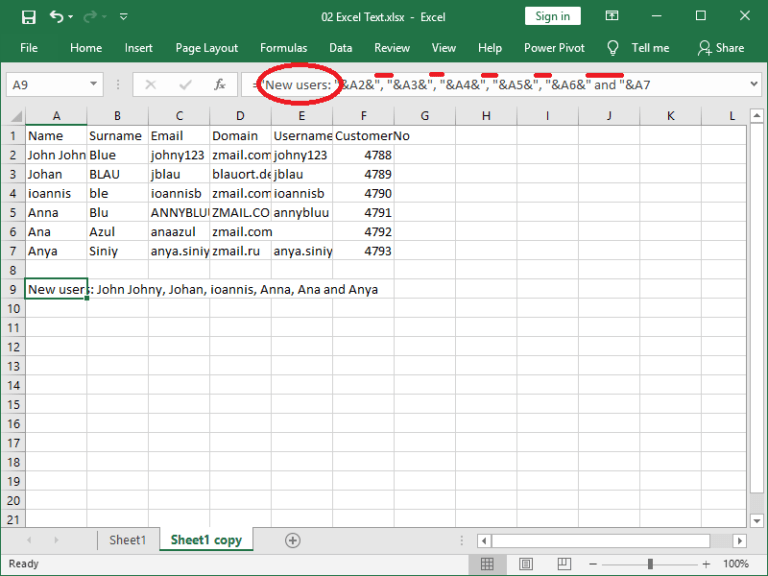Click the Select All corner triangle
This screenshot has width=768, height=576.
click(x=16, y=116)
